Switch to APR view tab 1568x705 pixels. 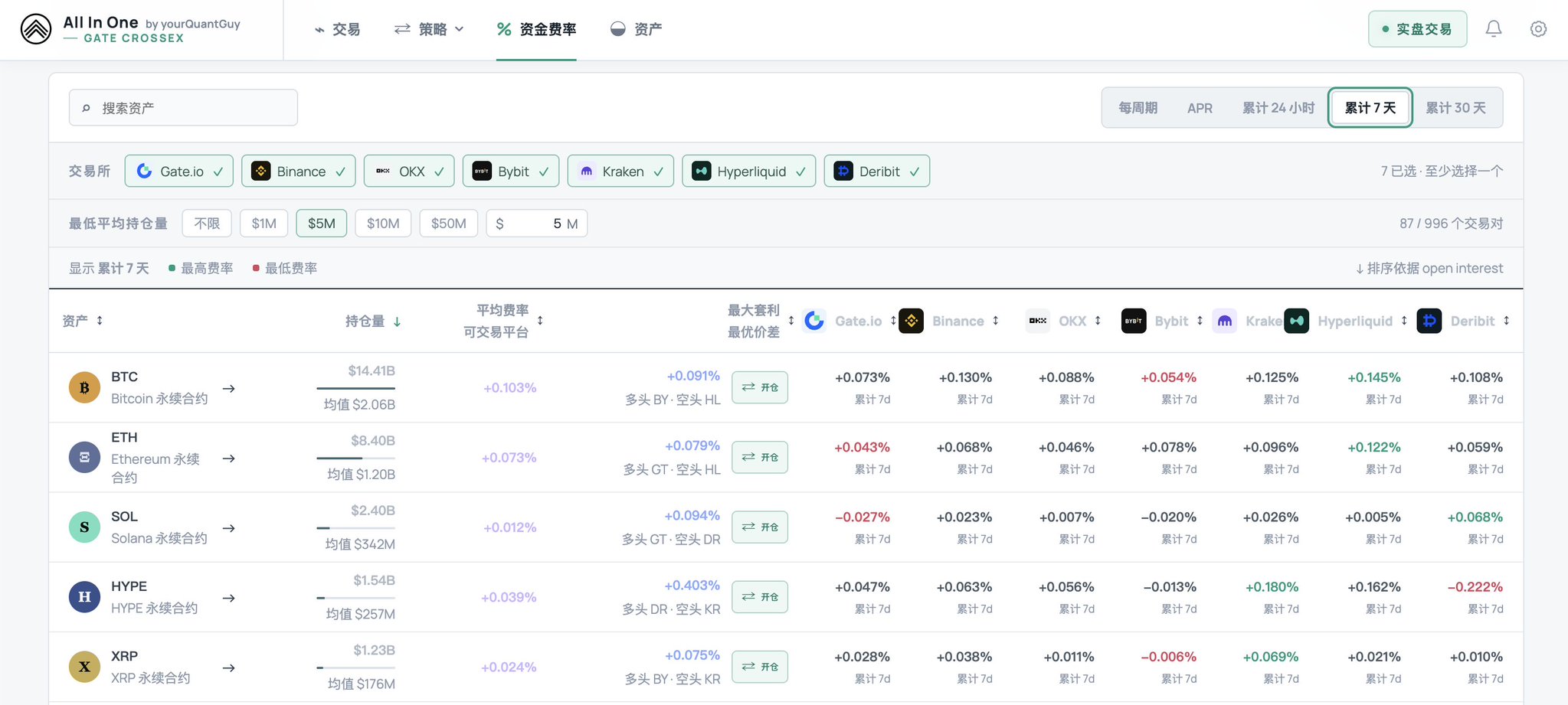(x=1200, y=108)
